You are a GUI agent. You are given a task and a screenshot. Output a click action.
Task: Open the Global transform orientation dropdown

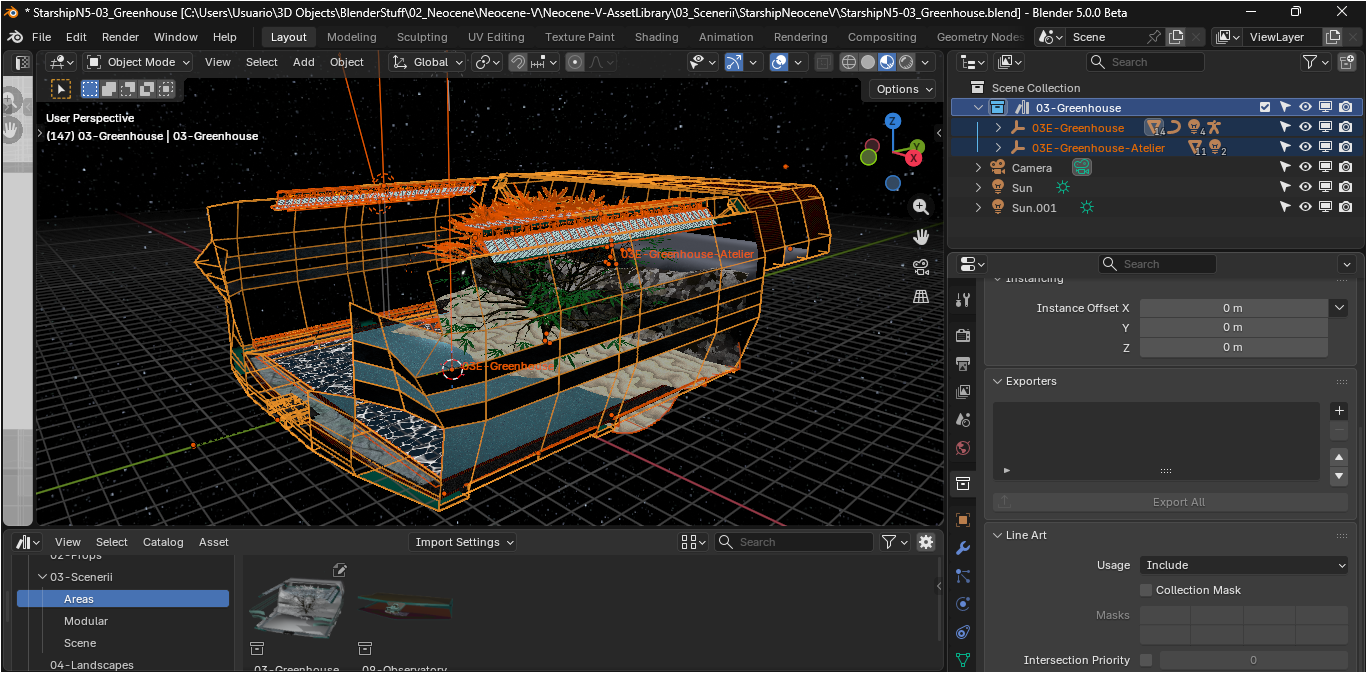click(x=428, y=62)
